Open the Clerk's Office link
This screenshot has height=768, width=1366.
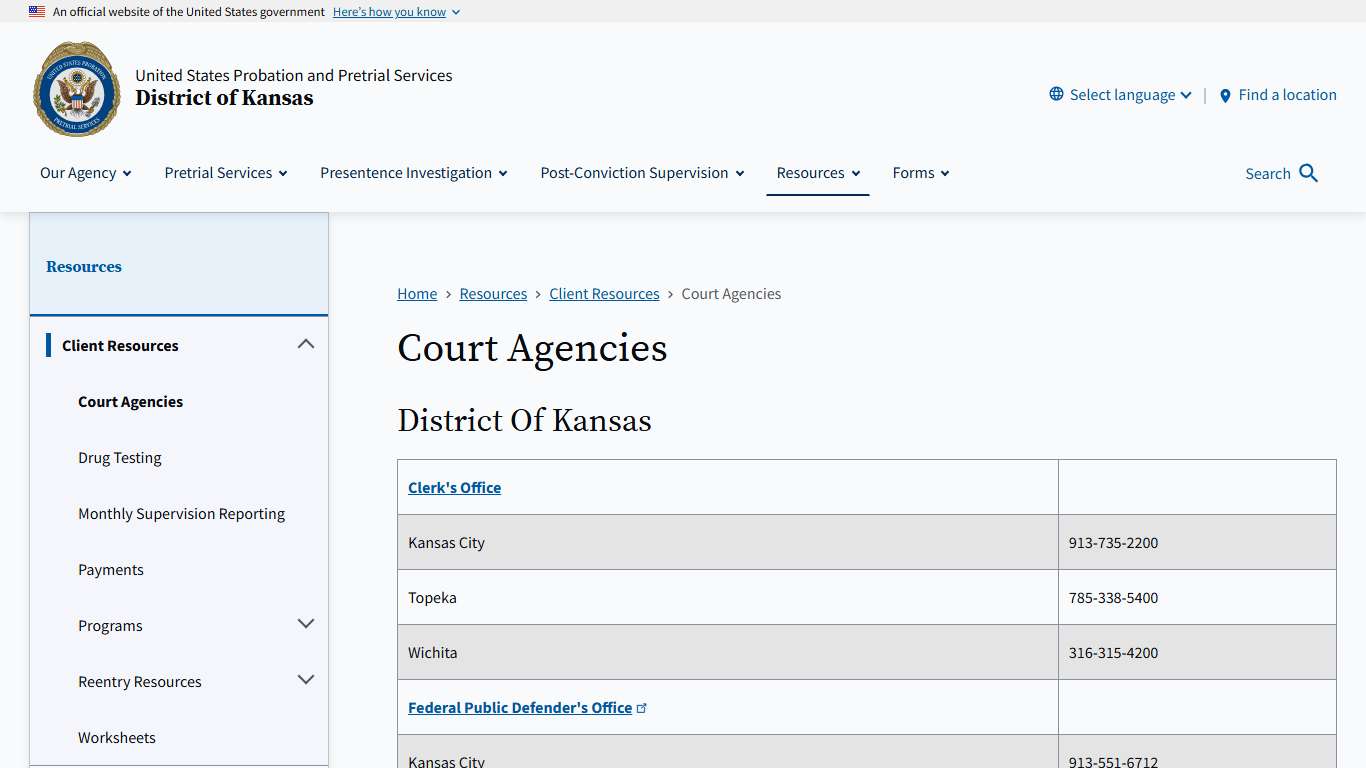[454, 487]
